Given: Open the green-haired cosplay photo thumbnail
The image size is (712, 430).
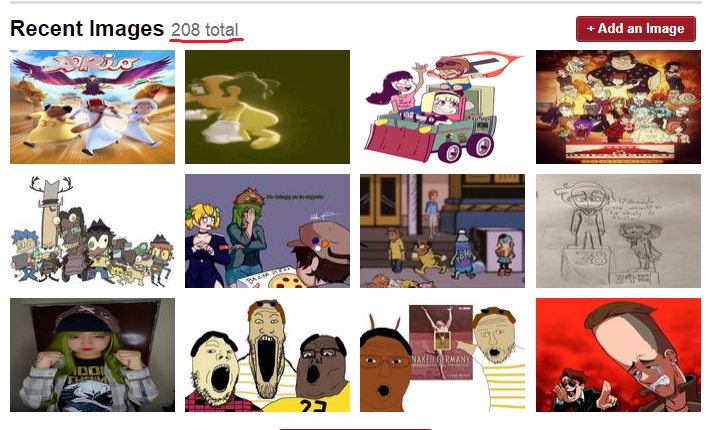Looking at the screenshot, I should (92, 355).
